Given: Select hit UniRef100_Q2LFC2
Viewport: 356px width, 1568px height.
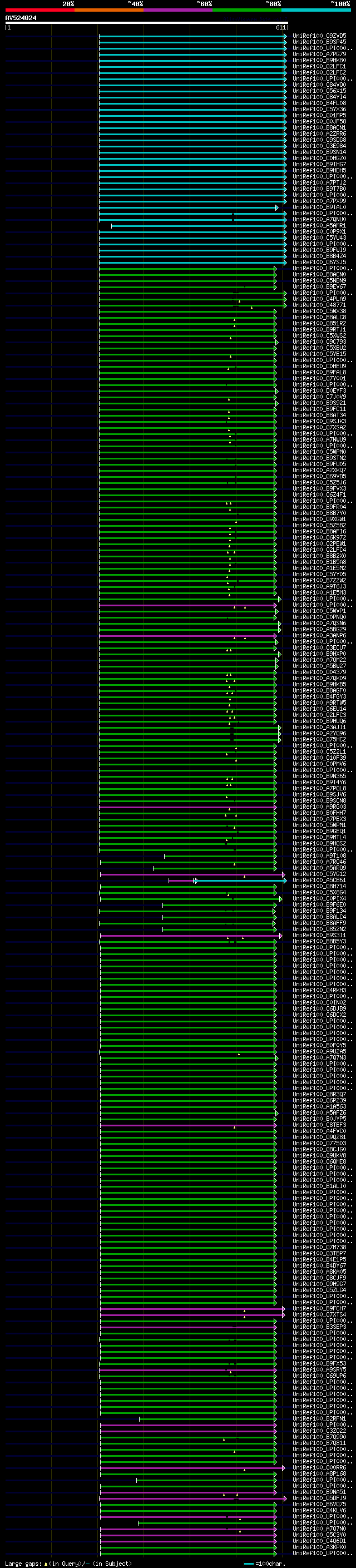Looking at the screenshot, I should pyautogui.click(x=319, y=72).
